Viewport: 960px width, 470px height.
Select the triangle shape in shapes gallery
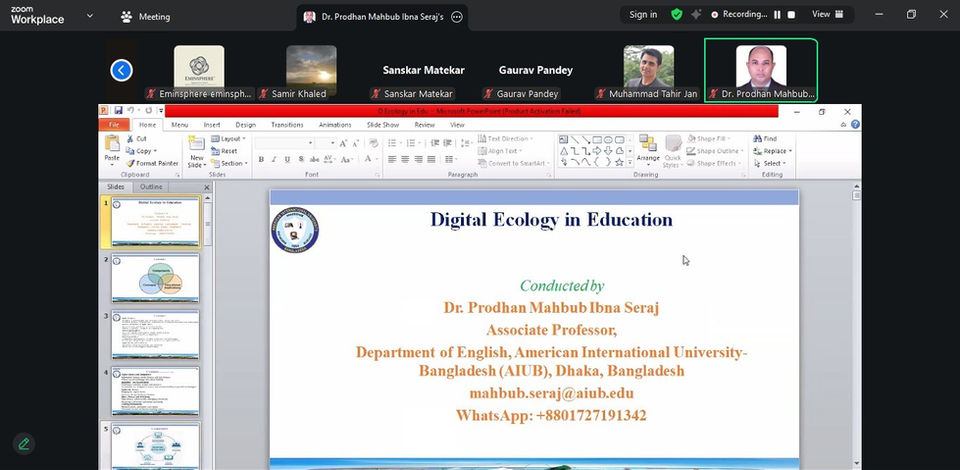click(x=563, y=151)
